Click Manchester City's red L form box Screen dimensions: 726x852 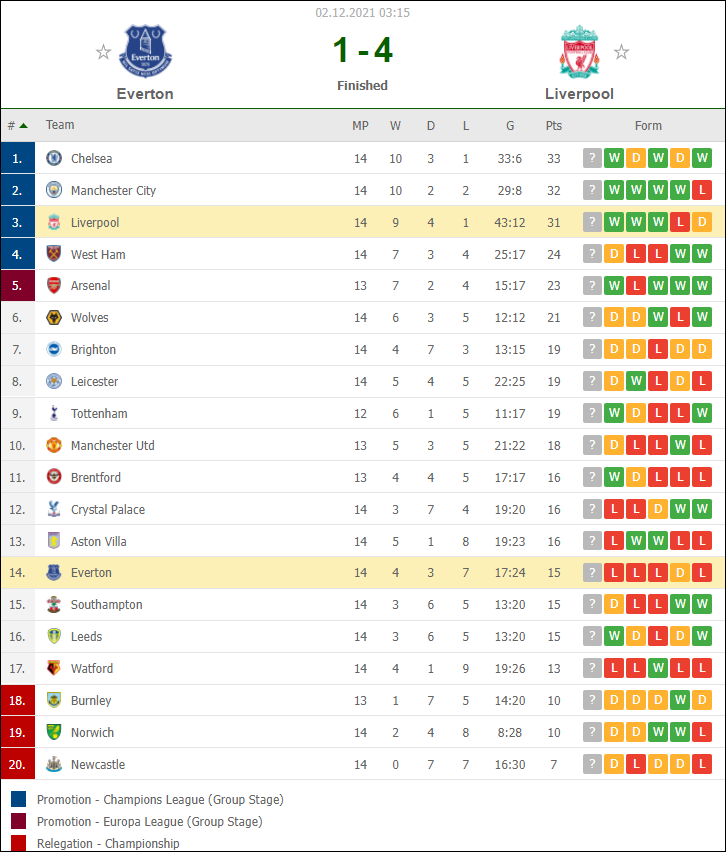tap(702, 190)
